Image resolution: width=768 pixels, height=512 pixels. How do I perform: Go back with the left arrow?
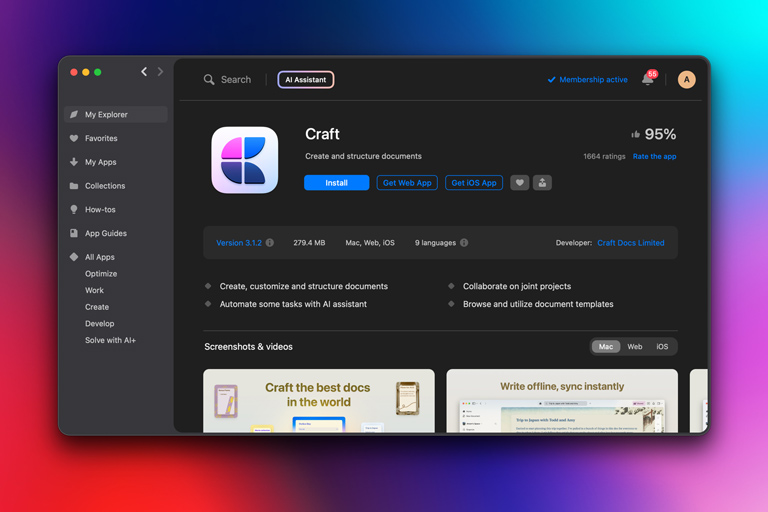(144, 72)
